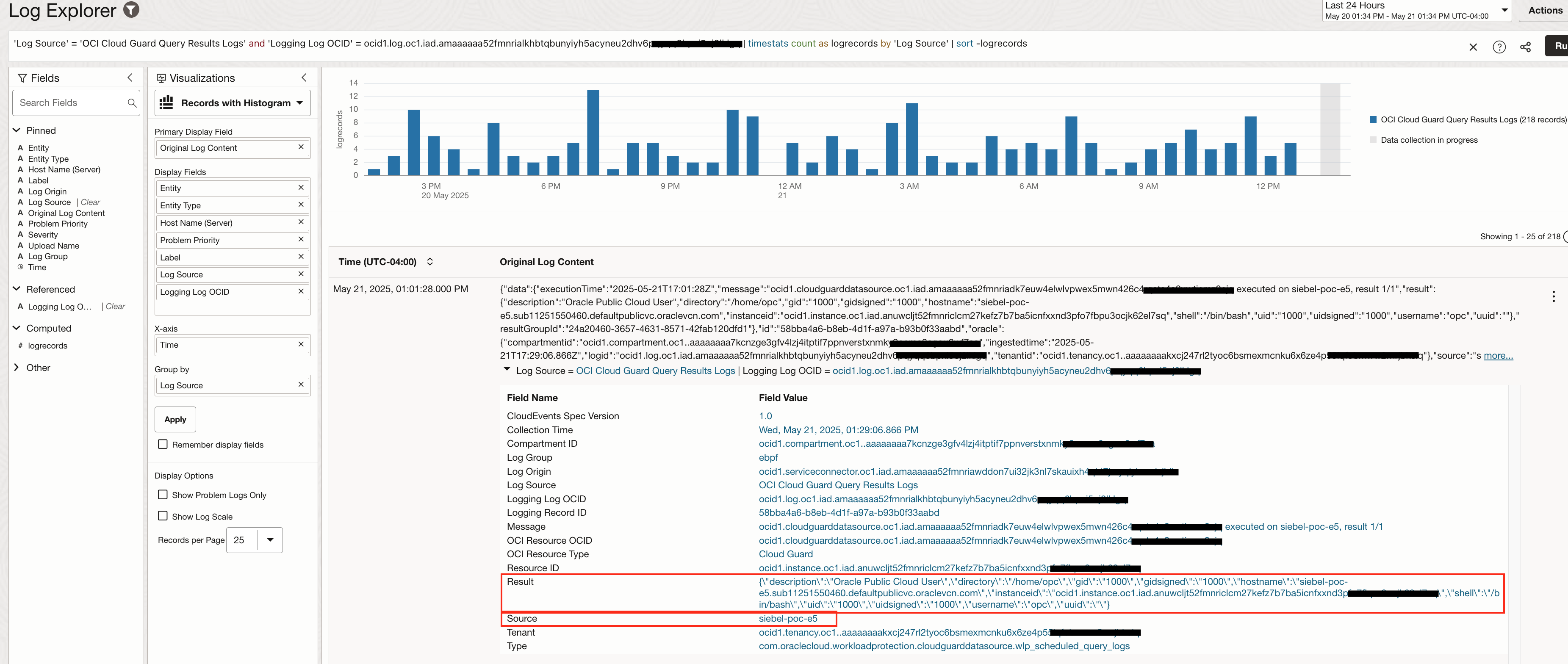Screen dimensions: 1568x664
Task: Check Show Problem Logs Only
Action: pos(163,494)
